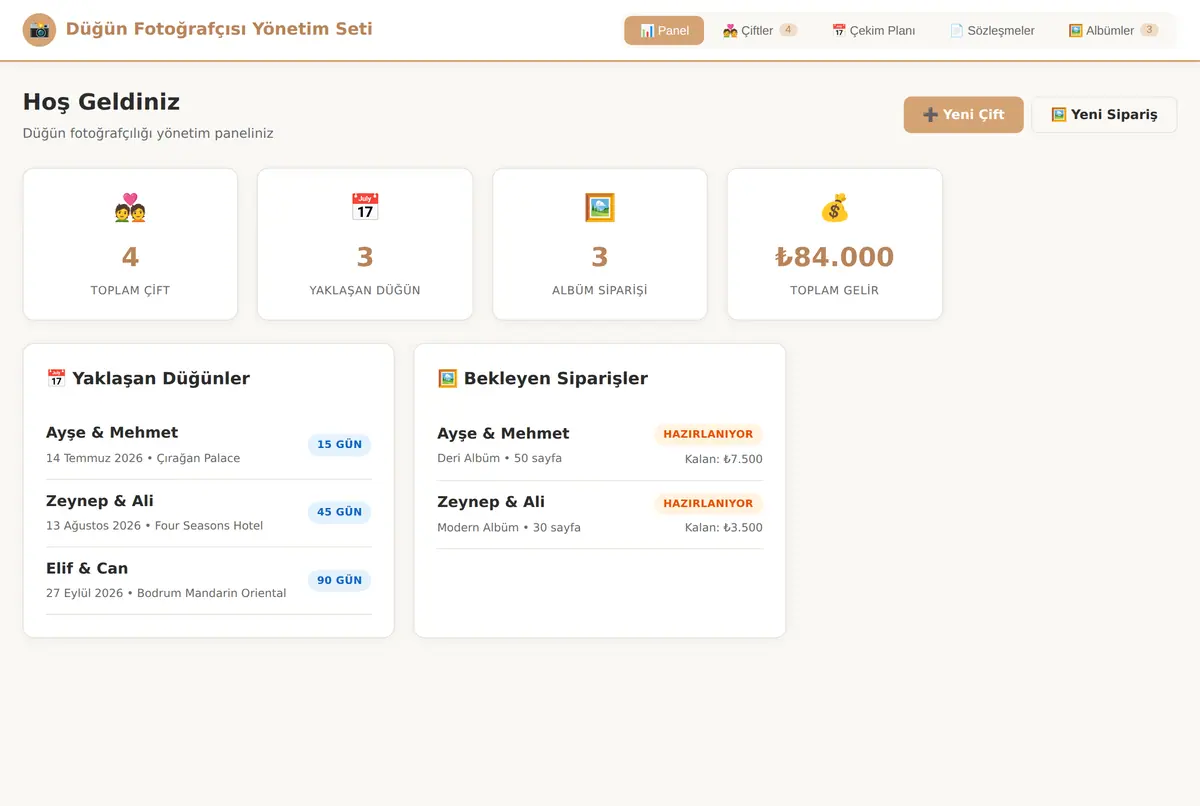Create an order with Yeni Sipariş button
Screen dimensions: 1200x806
(x=1104, y=115)
